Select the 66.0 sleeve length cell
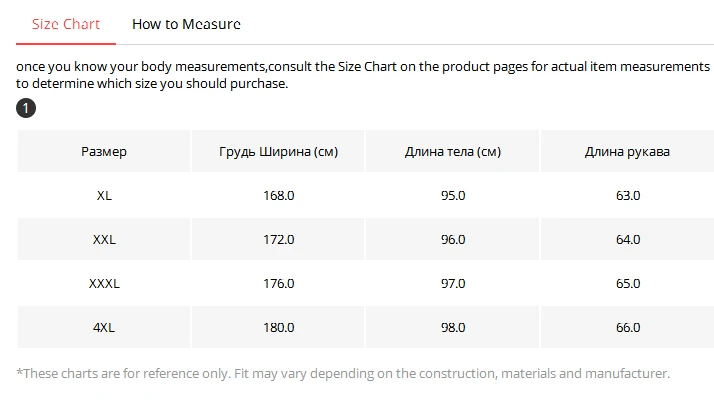Screen dimensions: 714x413 click(627, 327)
